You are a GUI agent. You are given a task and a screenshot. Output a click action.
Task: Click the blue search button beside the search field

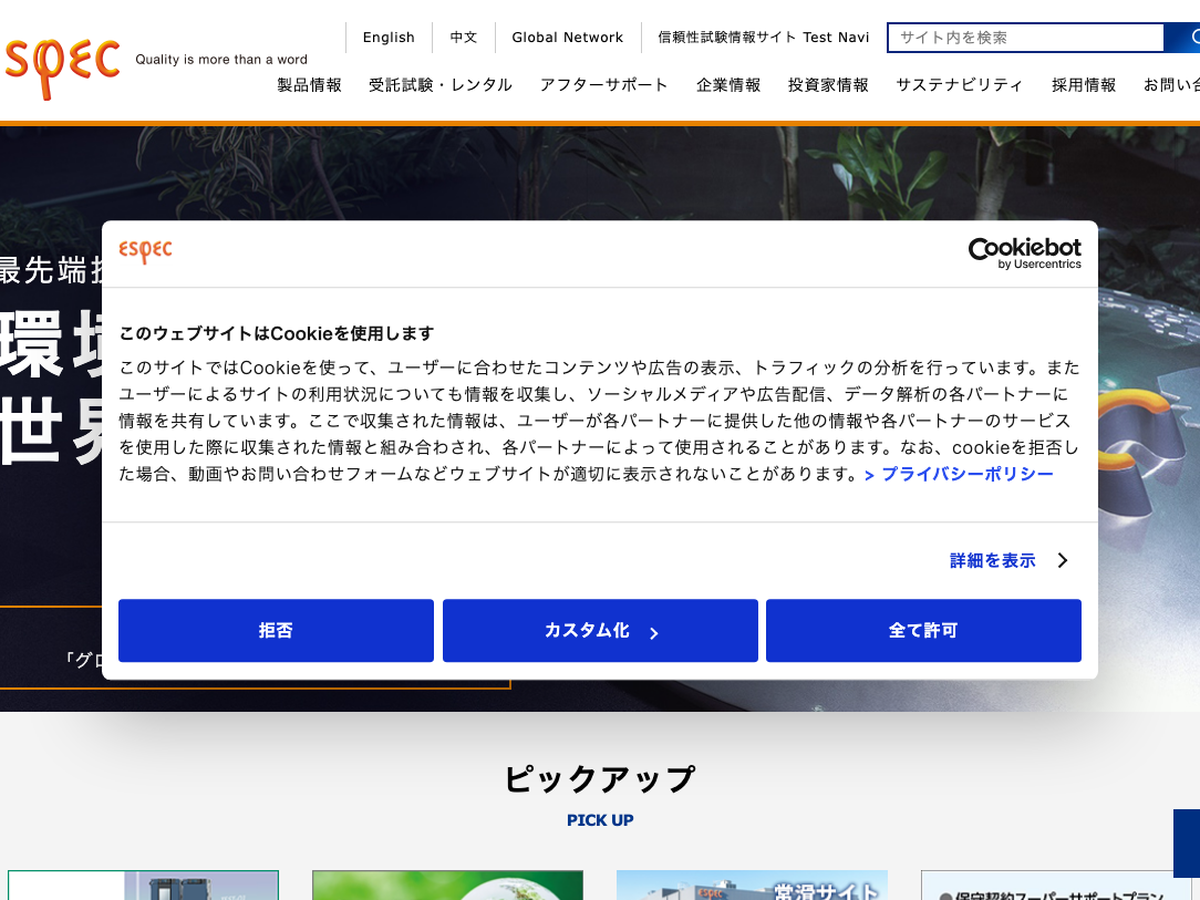point(1182,38)
